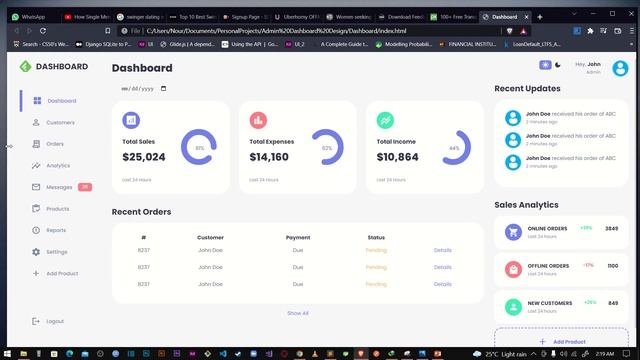Open a new browser tab
Image resolution: width=640 pixels, height=360 pixels.
click(x=540, y=17)
